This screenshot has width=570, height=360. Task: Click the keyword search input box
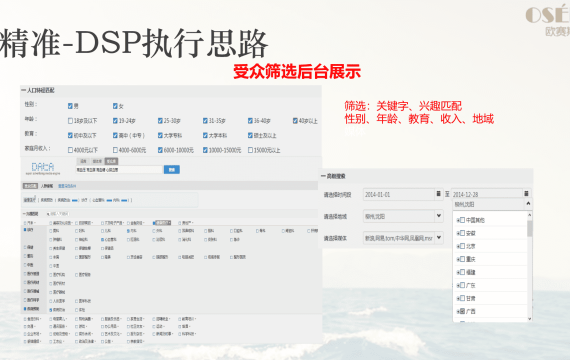click(119, 170)
